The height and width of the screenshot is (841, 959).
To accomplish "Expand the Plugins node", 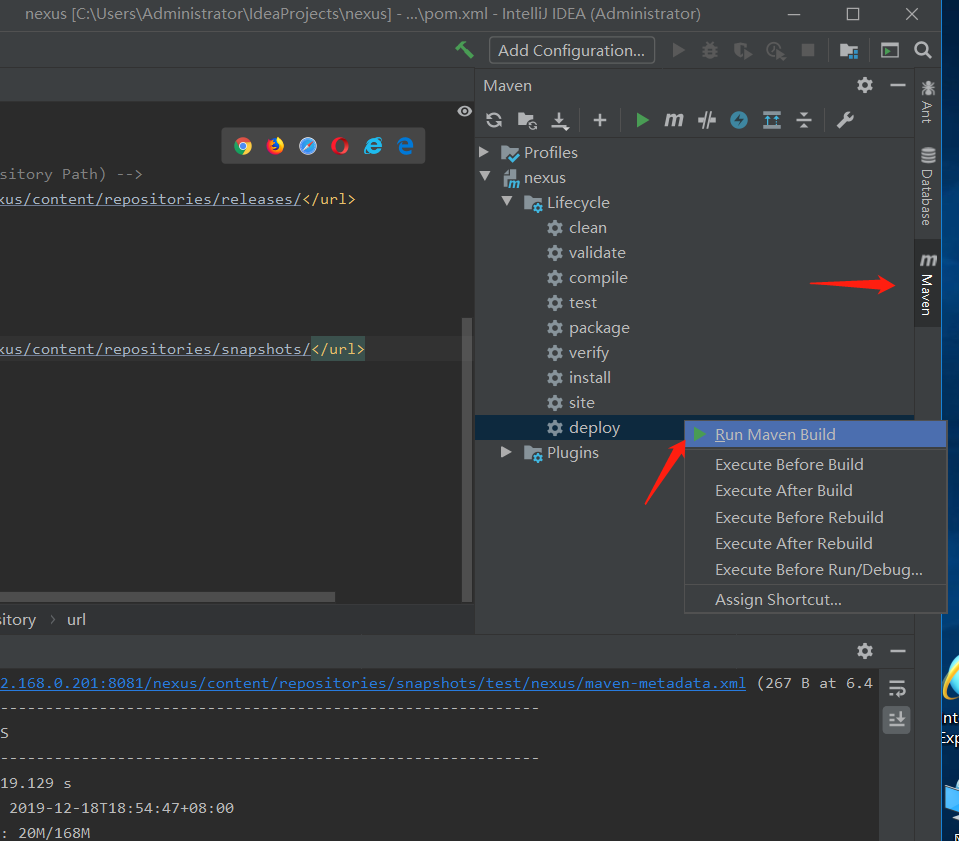I will pyautogui.click(x=506, y=452).
